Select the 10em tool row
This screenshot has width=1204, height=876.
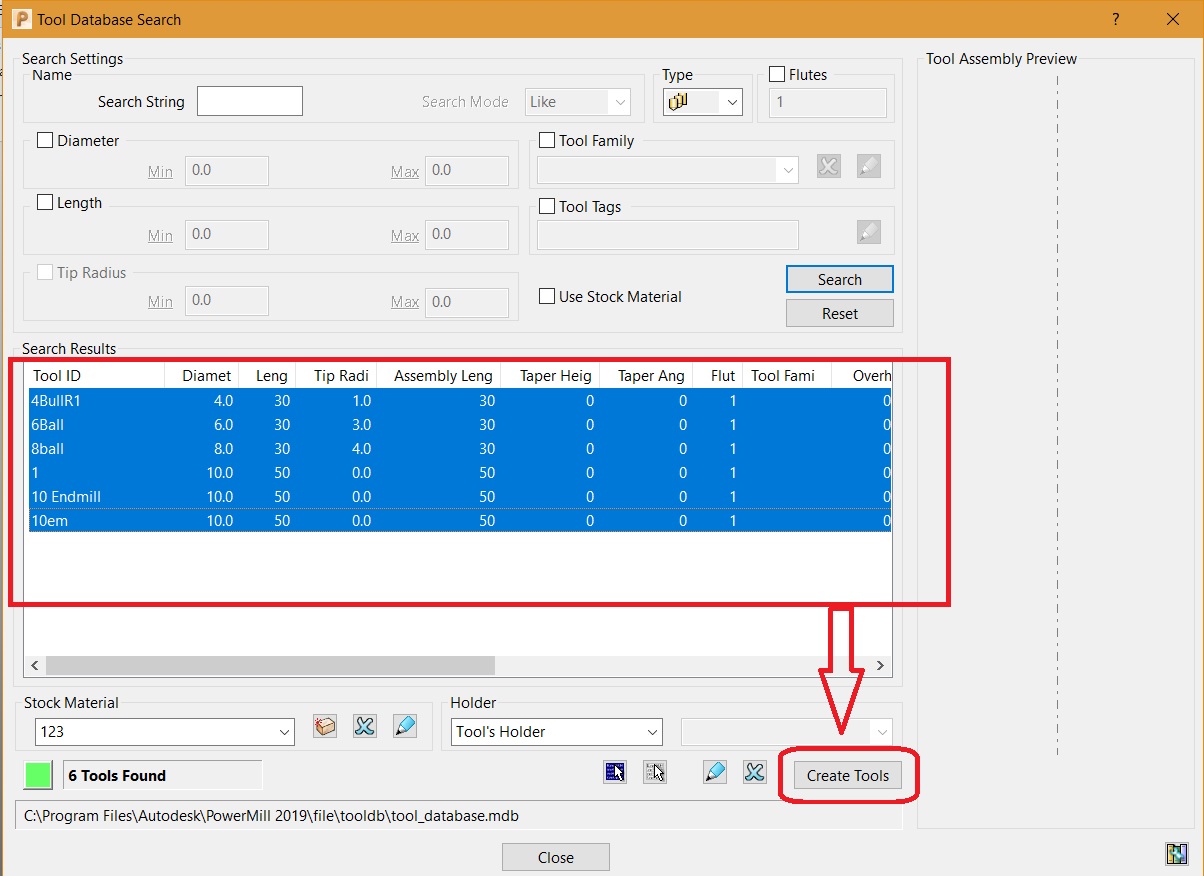point(460,521)
